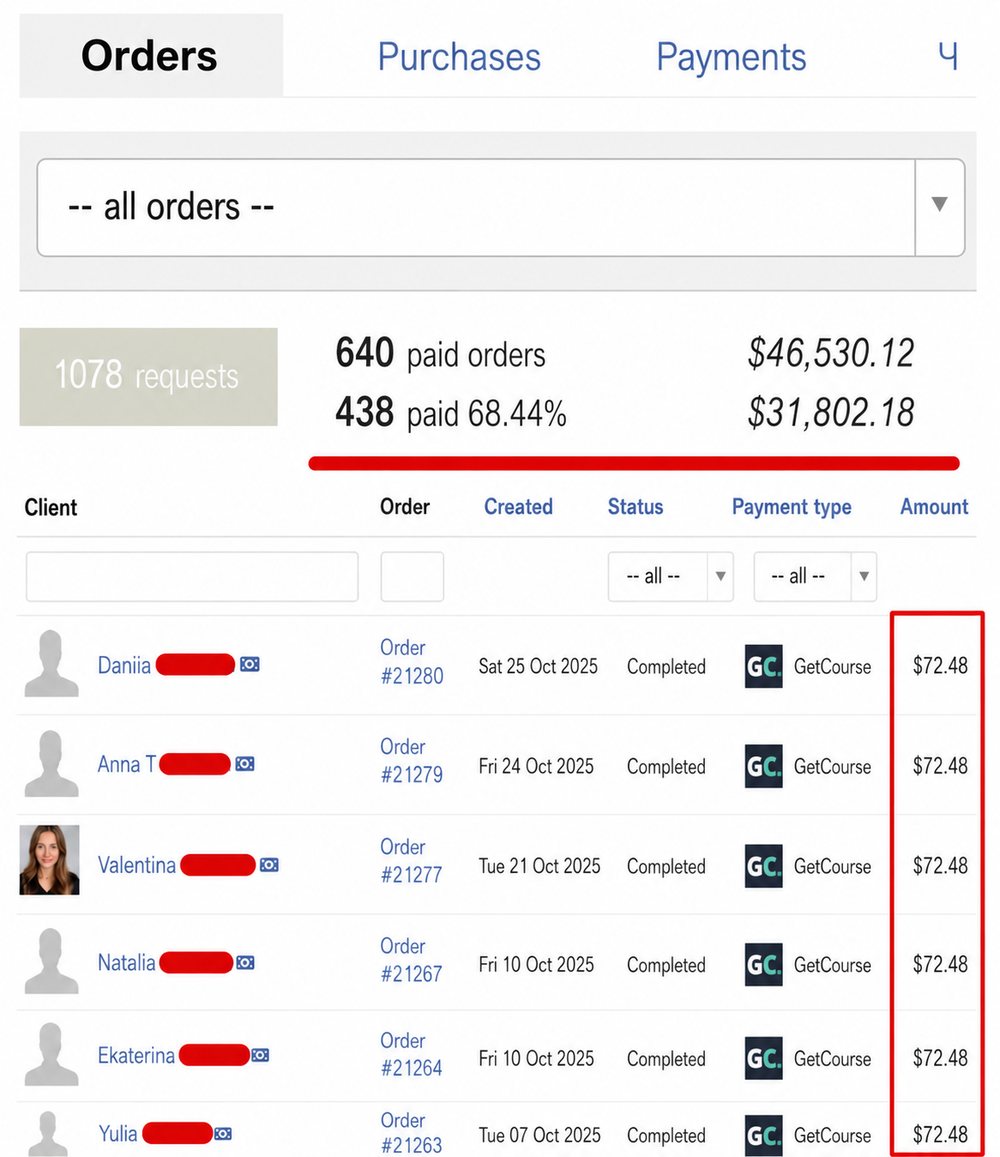The image size is (1000, 1157).
Task: Click the Tue 07 Oct 2025 date
Action: (539, 1135)
